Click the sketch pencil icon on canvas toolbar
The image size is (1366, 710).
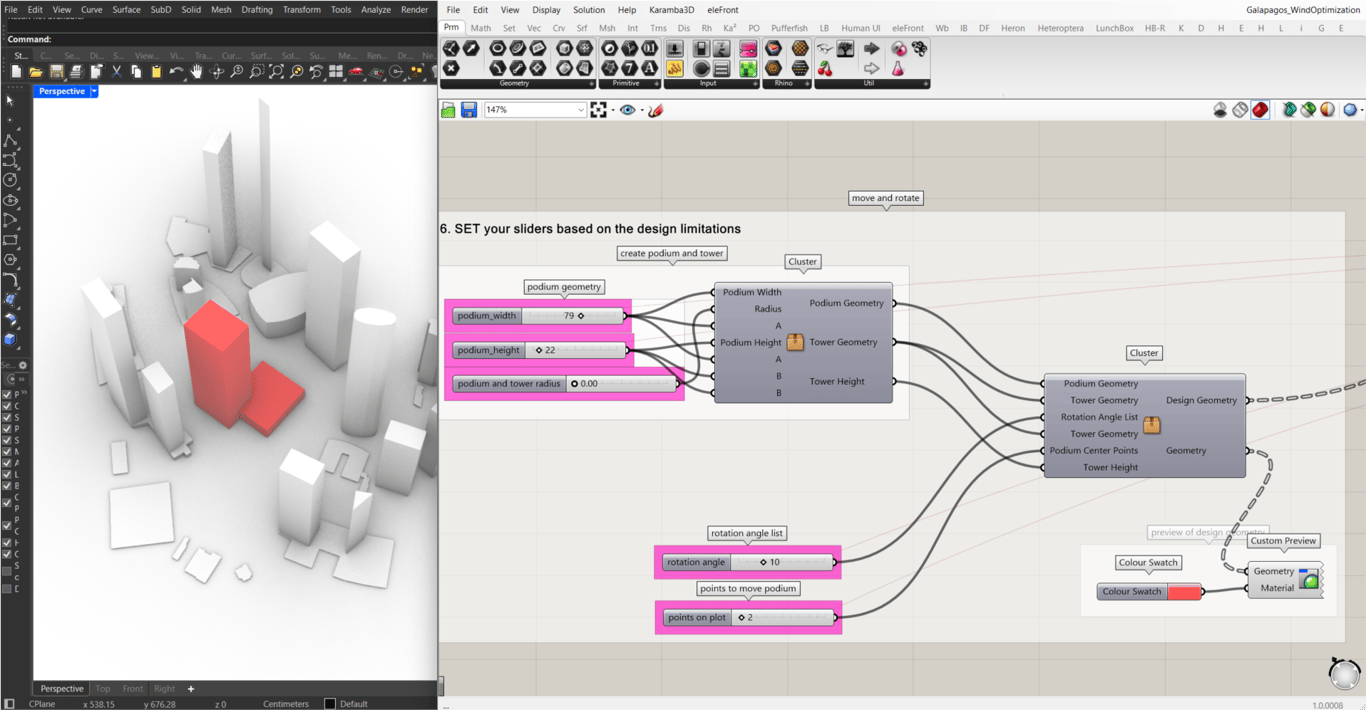coord(656,110)
